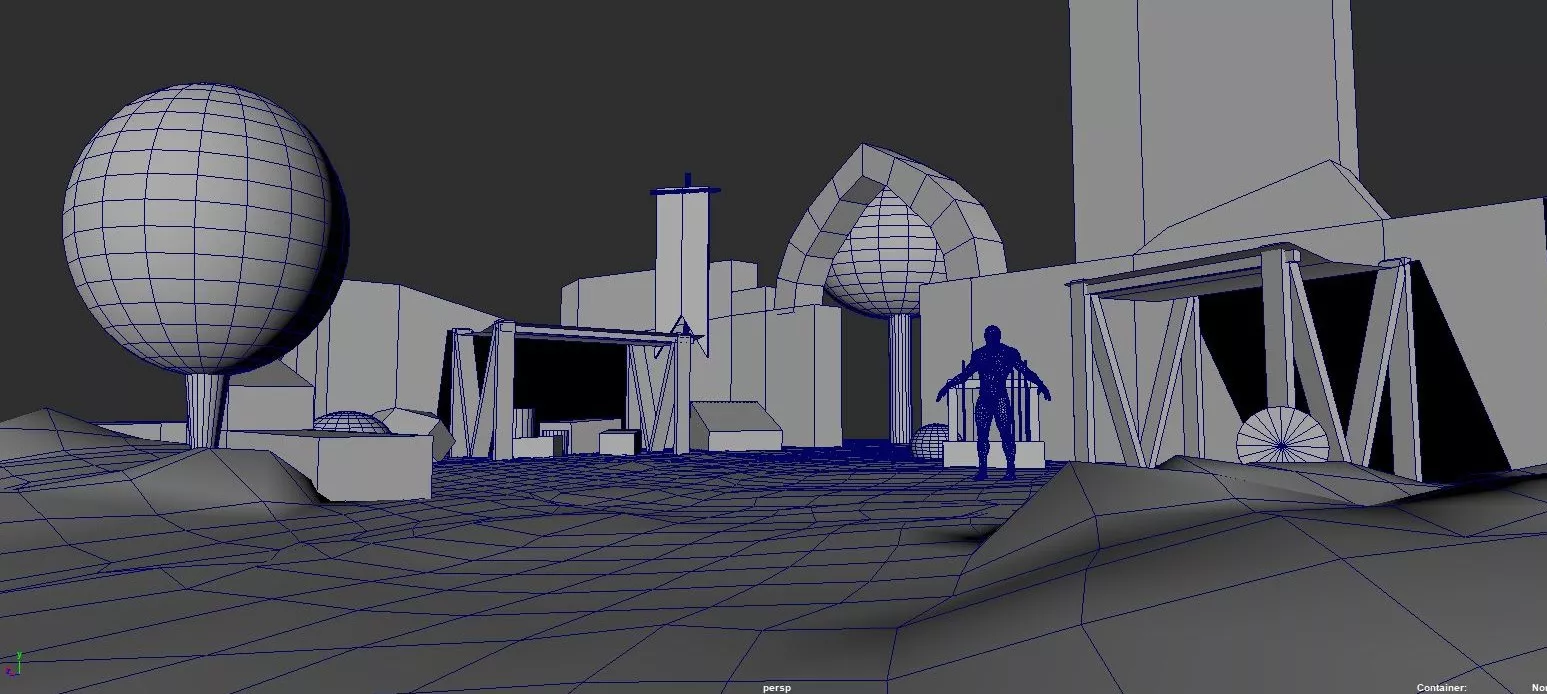Click the XYZ axis orientation gizmo
Image resolution: width=1547 pixels, height=694 pixels.
(x=12, y=666)
